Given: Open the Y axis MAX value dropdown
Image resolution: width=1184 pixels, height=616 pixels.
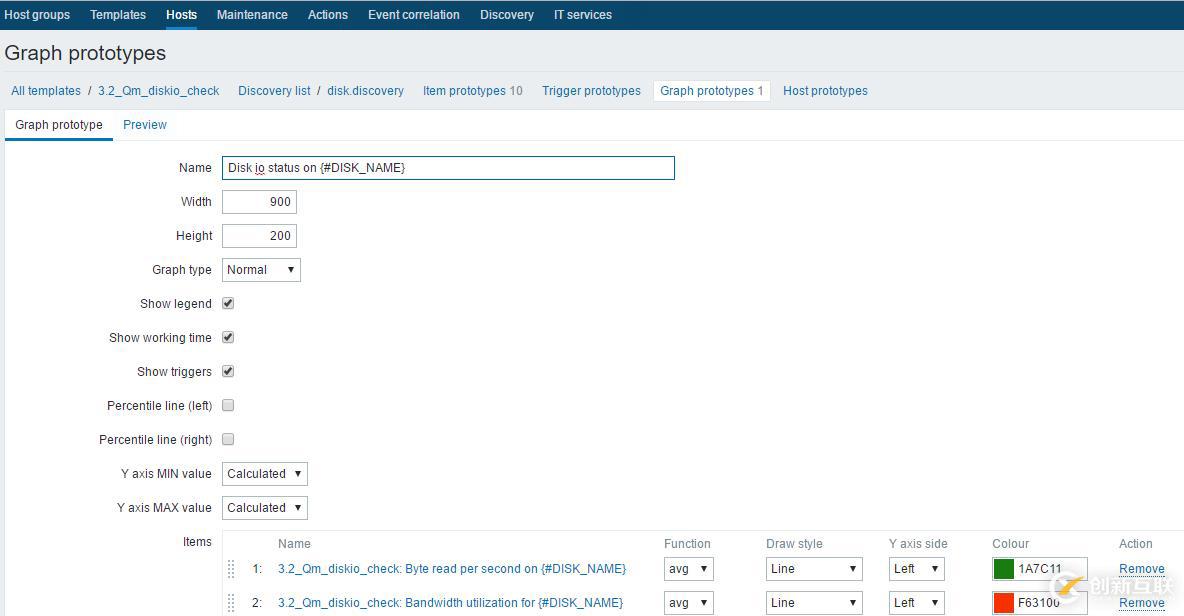Looking at the screenshot, I should coord(265,508).
